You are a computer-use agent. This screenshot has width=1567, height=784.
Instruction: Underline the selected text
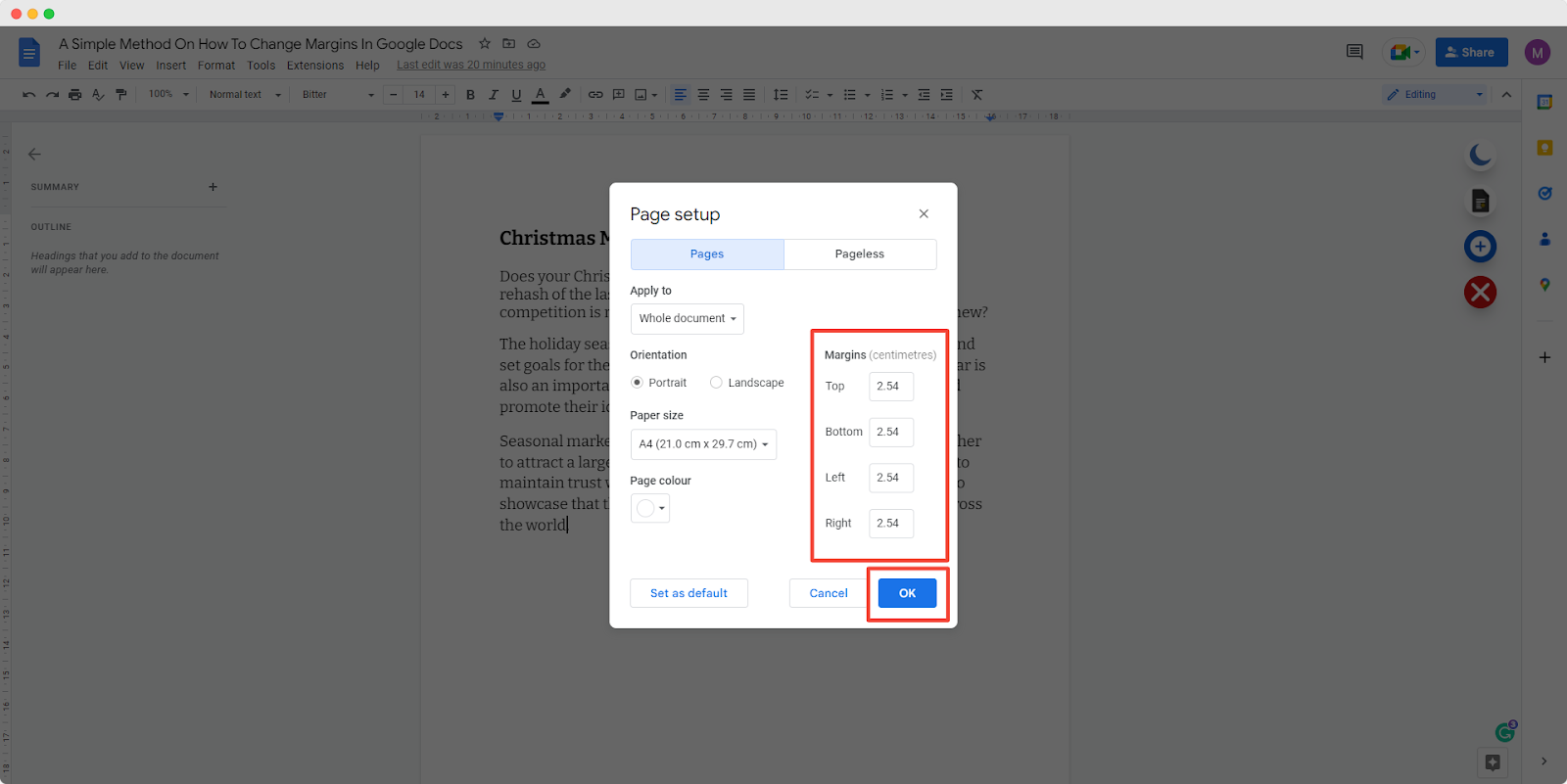[516, 95]
